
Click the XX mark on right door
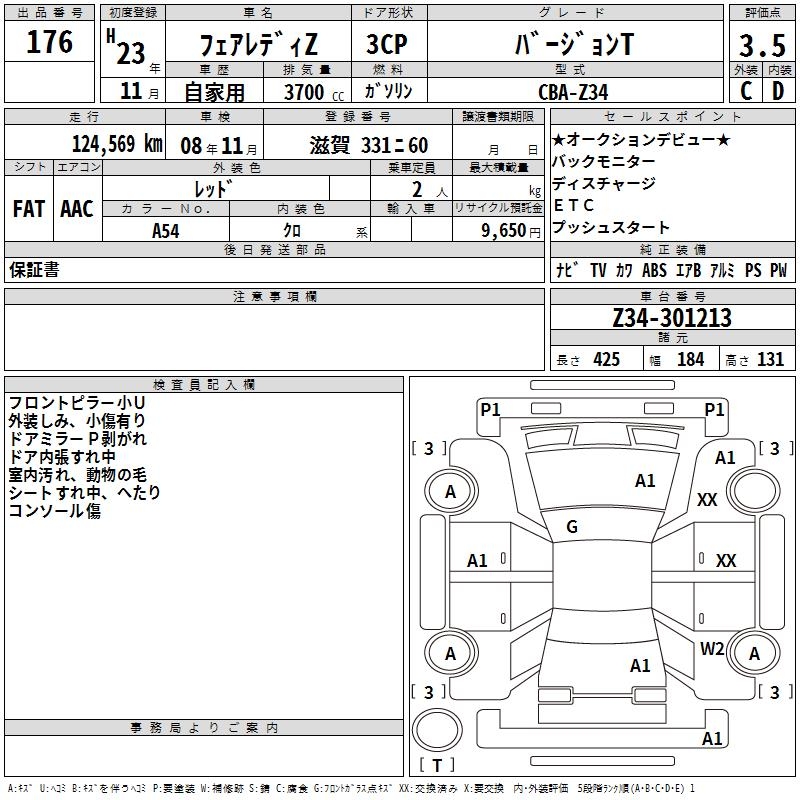point(726,560)
